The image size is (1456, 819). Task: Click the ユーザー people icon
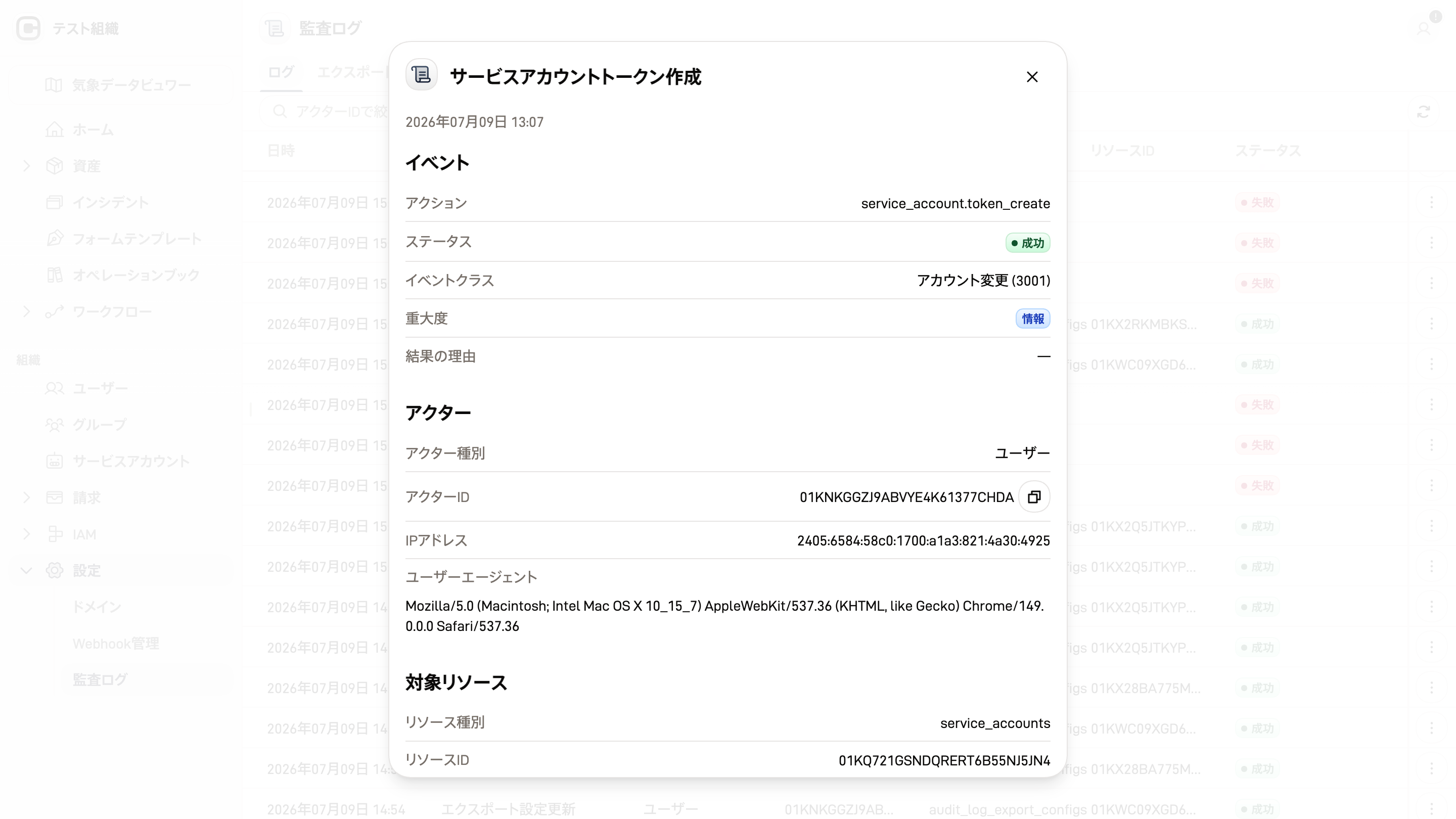point(54,388)
